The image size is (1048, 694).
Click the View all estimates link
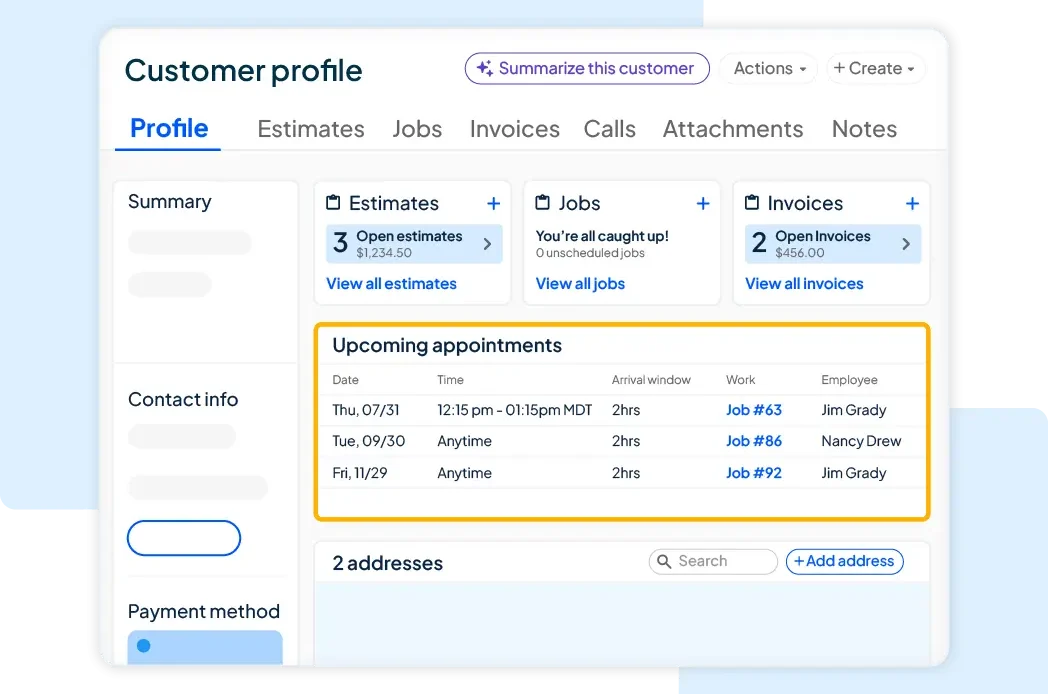[x=391, y=283]
